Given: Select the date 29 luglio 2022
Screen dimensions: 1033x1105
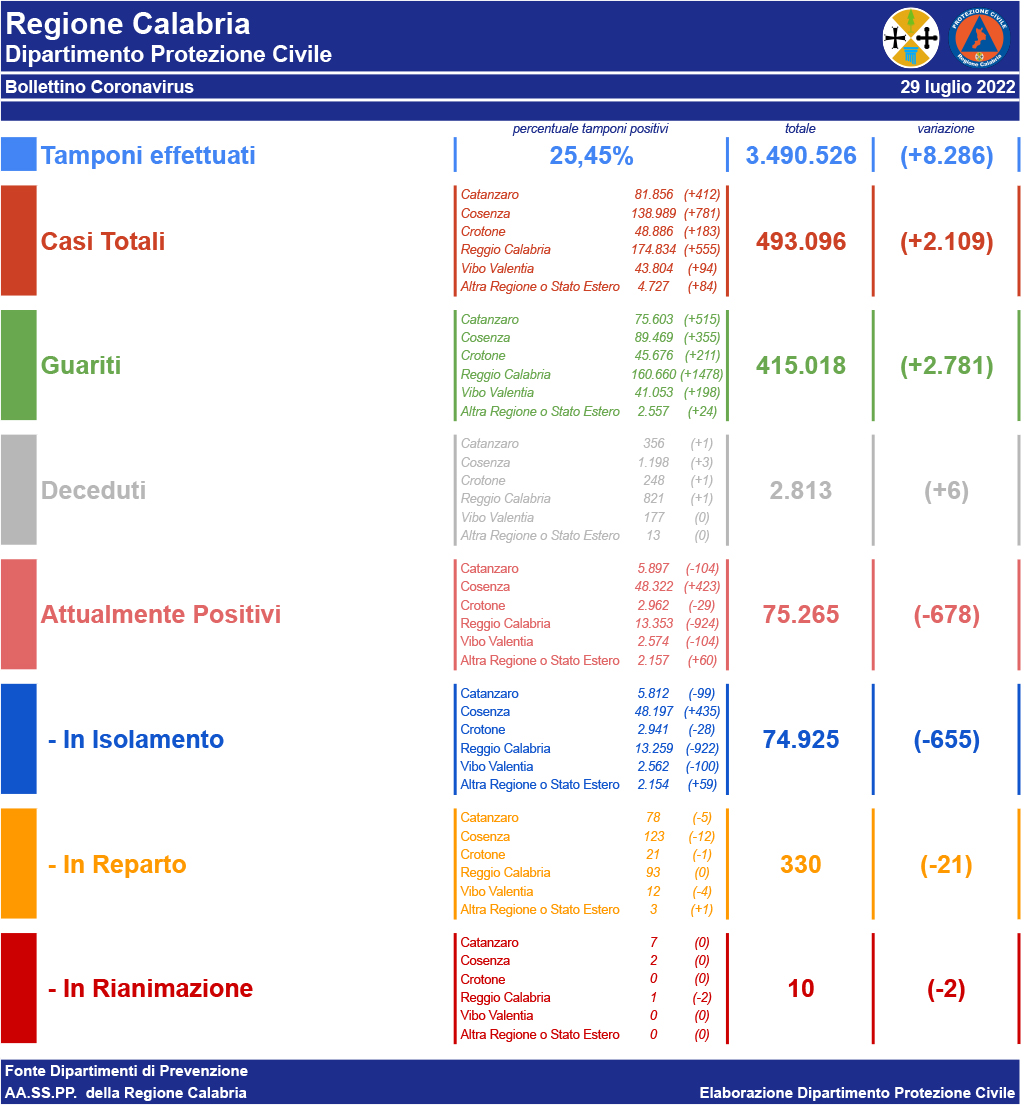Looking at the screenshot, I should [957, 87].
